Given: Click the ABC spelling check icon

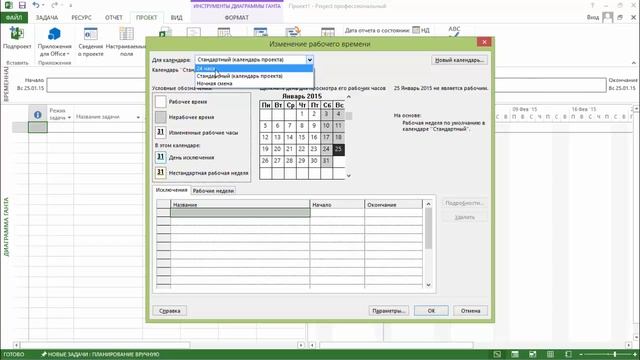Looking at the screenshot, I should [454, 31].
